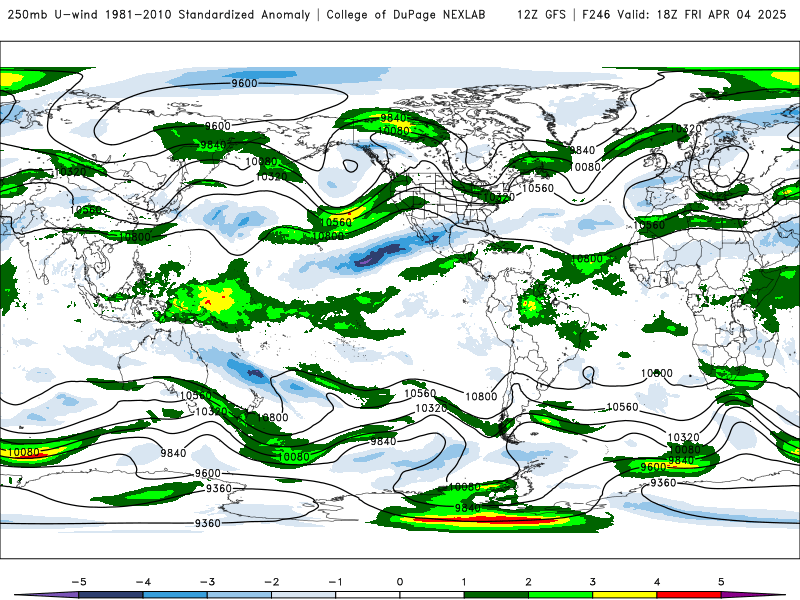Click the '10800' contour label west of South America
The width and height of the screenshot is (800, 600).
pyautogui.click(x=481, y=396)
